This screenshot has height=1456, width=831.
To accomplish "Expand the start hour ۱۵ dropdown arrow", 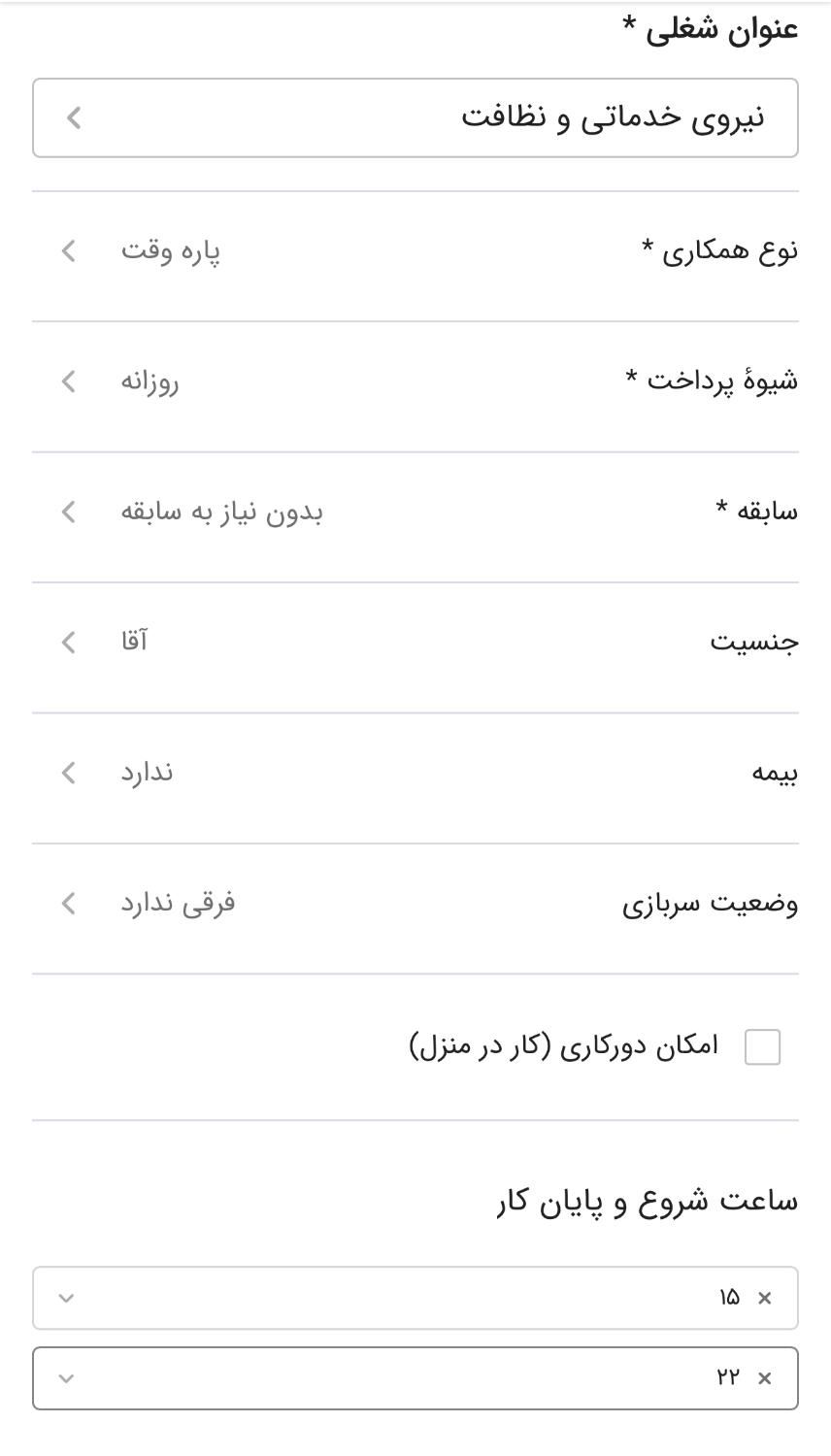I will pyautogui.click(x=66, y=1298).
